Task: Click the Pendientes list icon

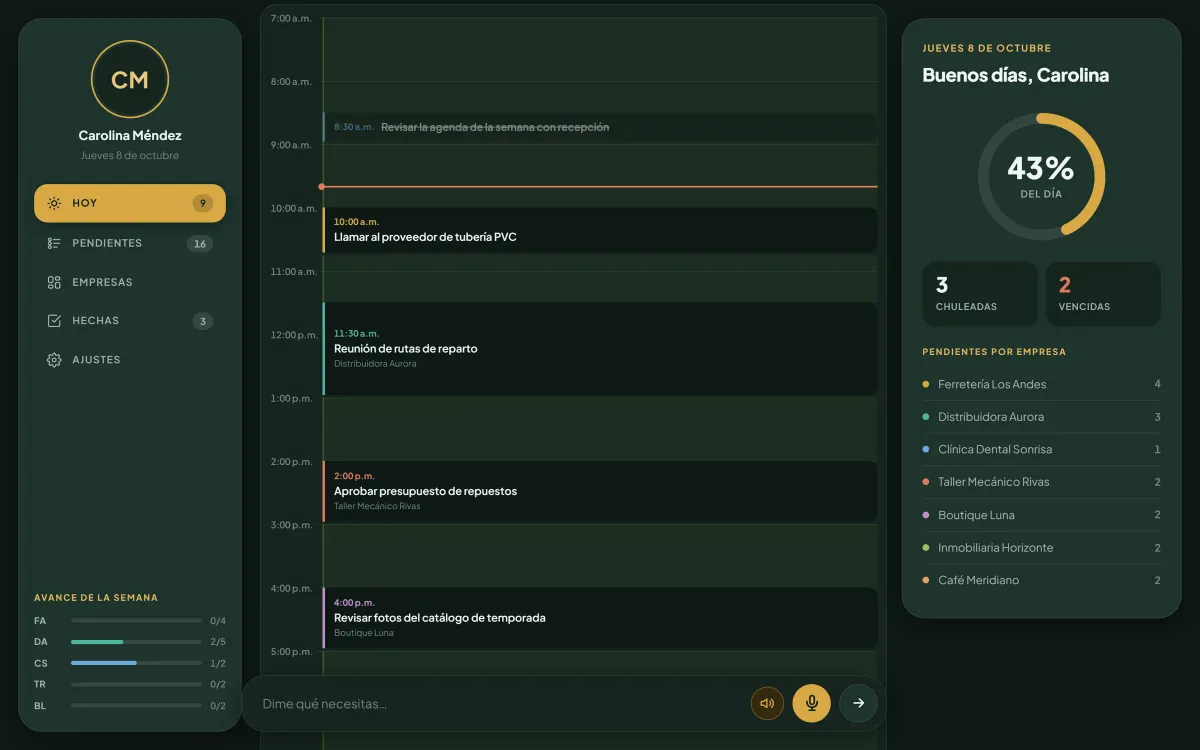Action: [x=54, y=243]
